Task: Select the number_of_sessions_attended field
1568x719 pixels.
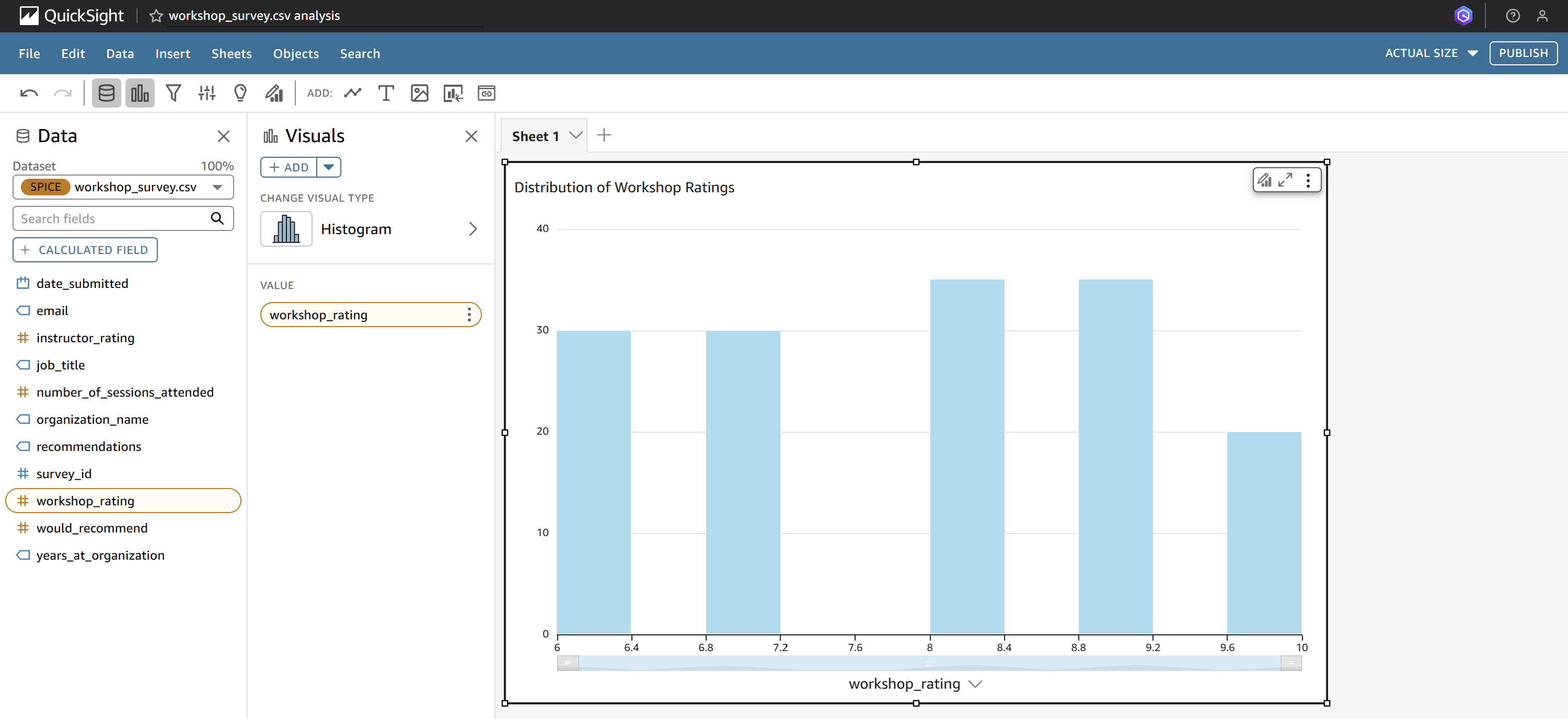Action: click(125, 392)
